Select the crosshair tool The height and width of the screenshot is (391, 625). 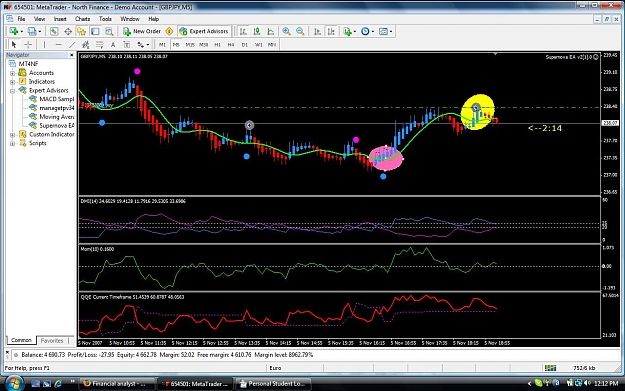point(28,44)
